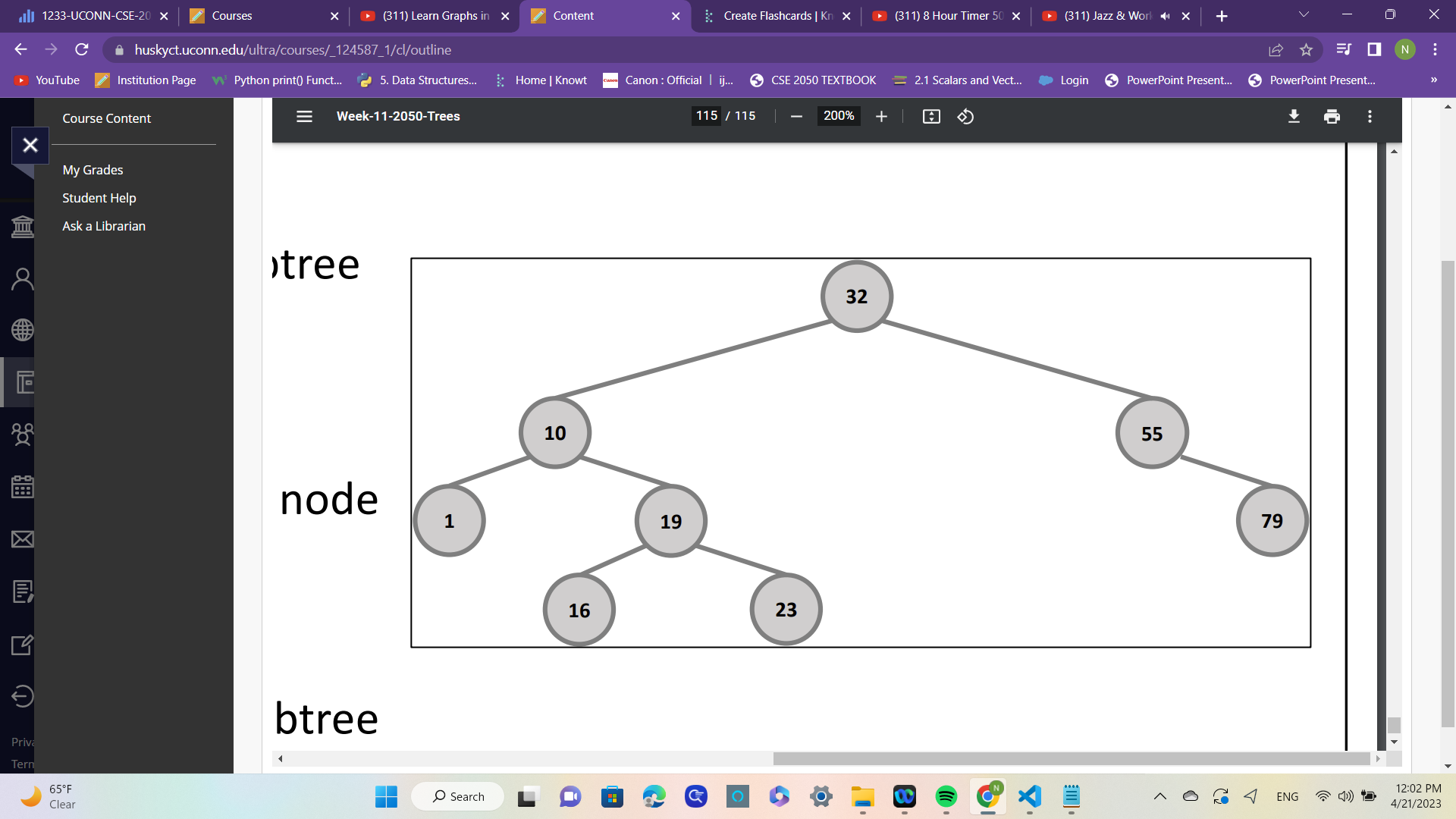Open the Home | Knowt bookmark
Viewport: 1456px width, 819px height.
[540, 80]
